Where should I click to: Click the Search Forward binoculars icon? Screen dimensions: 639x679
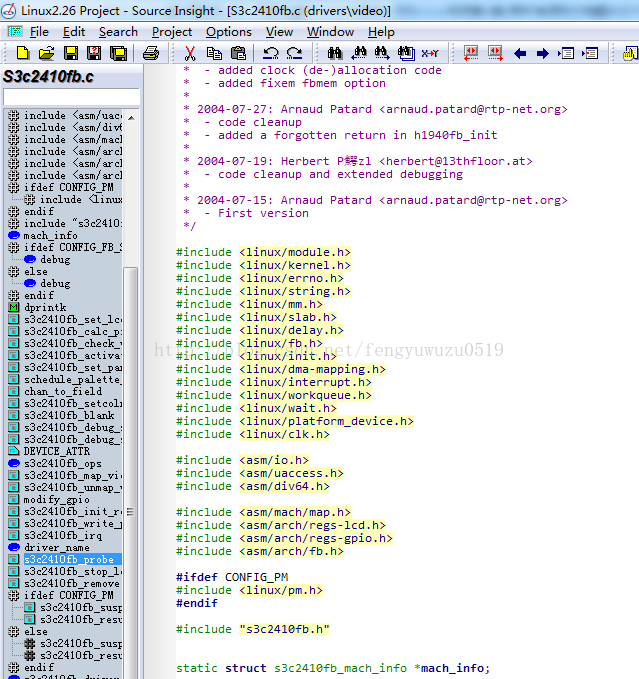[382, 53]
